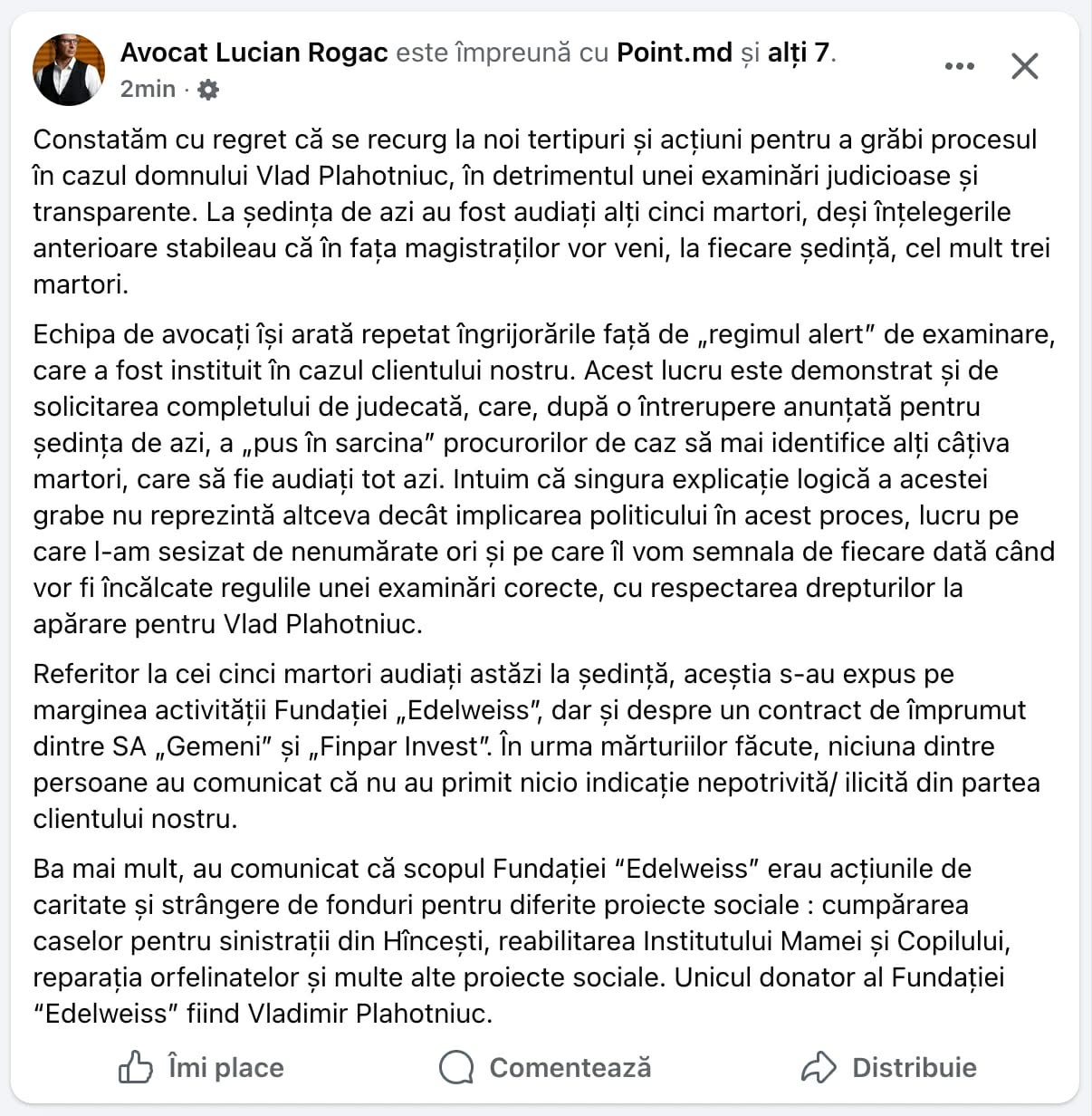This screenshot has width=1092, height=1116.
Task: Click the gear audience settings icon
Action: point(208,90)
